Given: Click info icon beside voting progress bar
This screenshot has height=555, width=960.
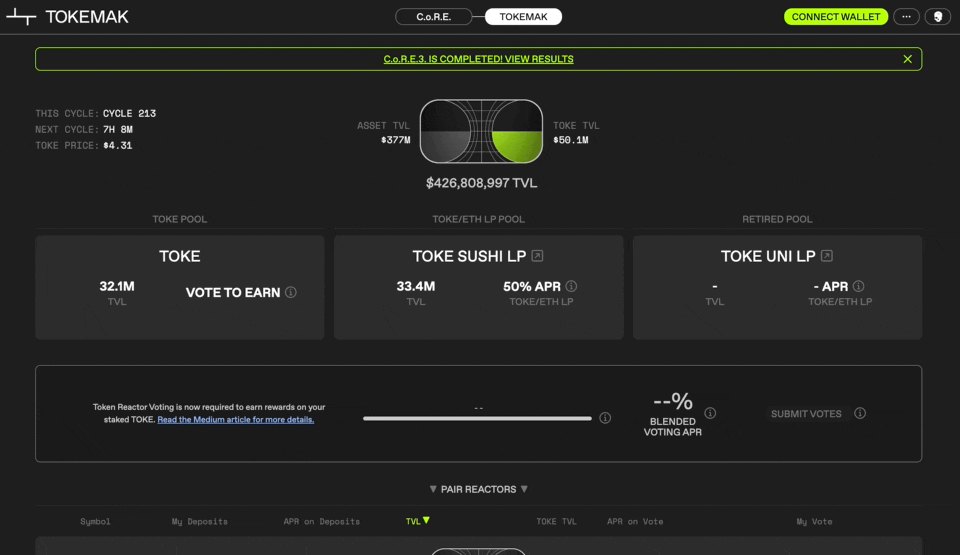Looking at the screenshot, I should [x=605, y=418].
